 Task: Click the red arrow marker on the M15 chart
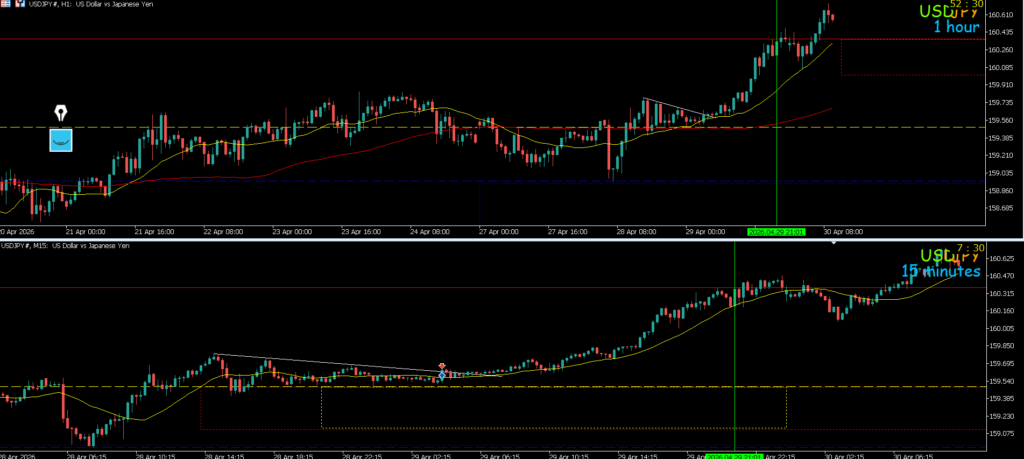pyautogui.click(x=442, y=367)
